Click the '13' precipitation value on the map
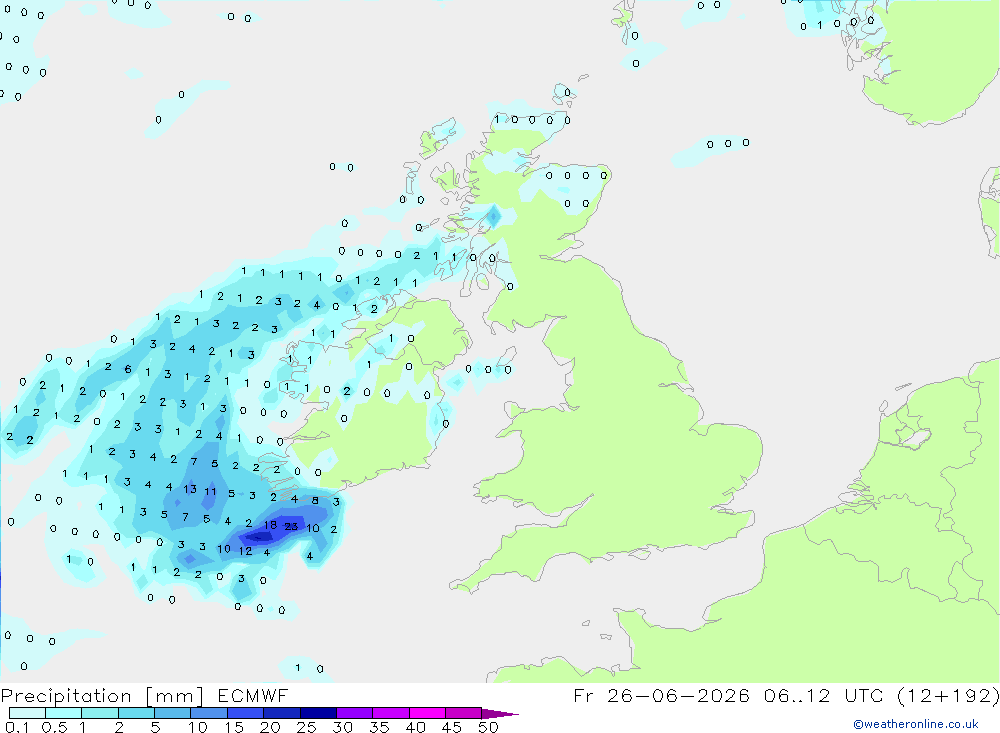 (190, 489)
